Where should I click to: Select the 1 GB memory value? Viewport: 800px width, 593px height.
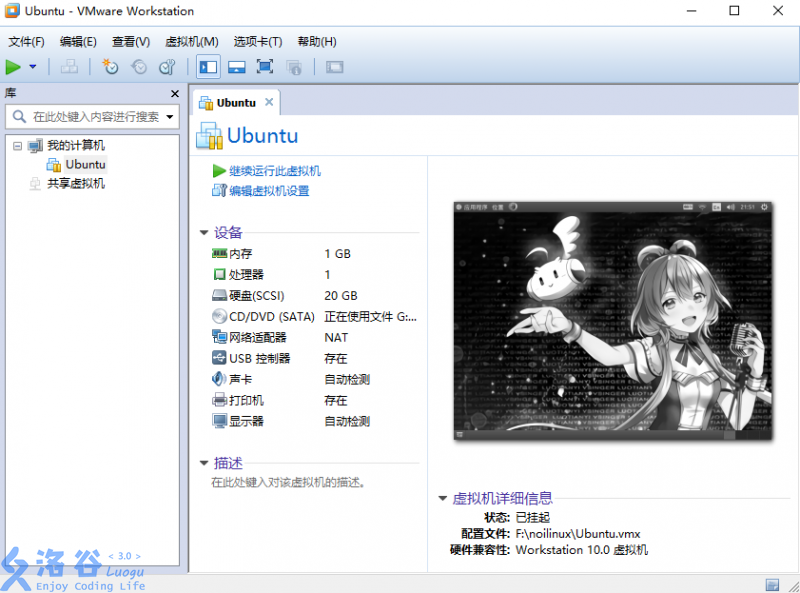pos(338,254)
